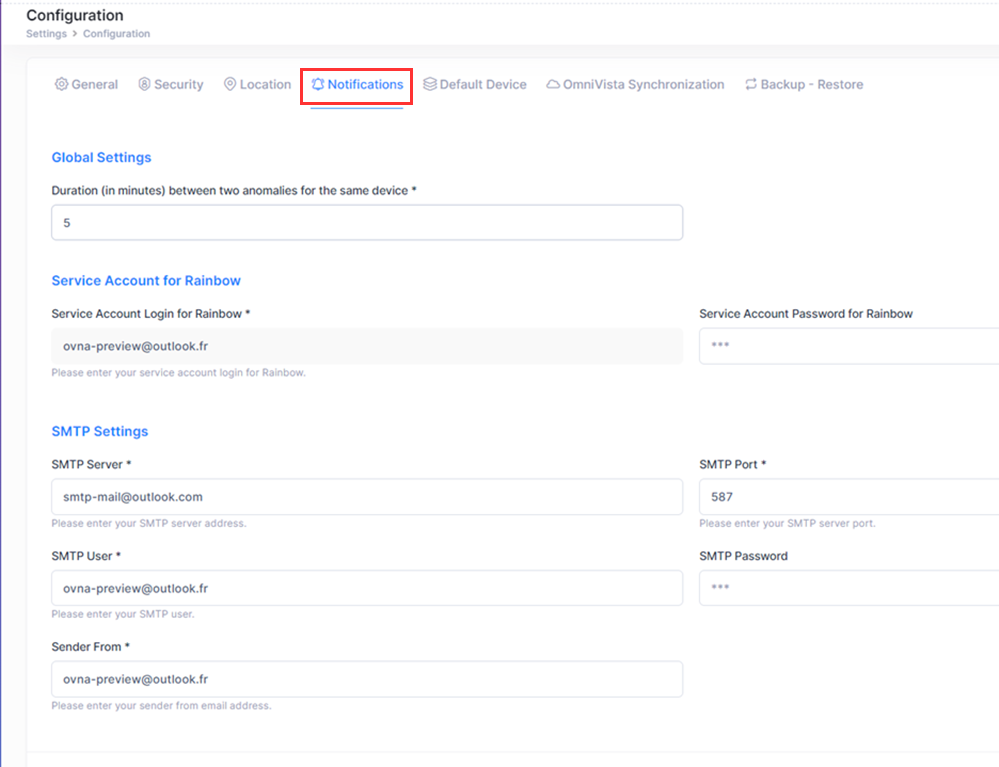The height and width of the screenshot is (767, 999).
Task: Click the map pin icon beside Location
Action: click(230, 85)
